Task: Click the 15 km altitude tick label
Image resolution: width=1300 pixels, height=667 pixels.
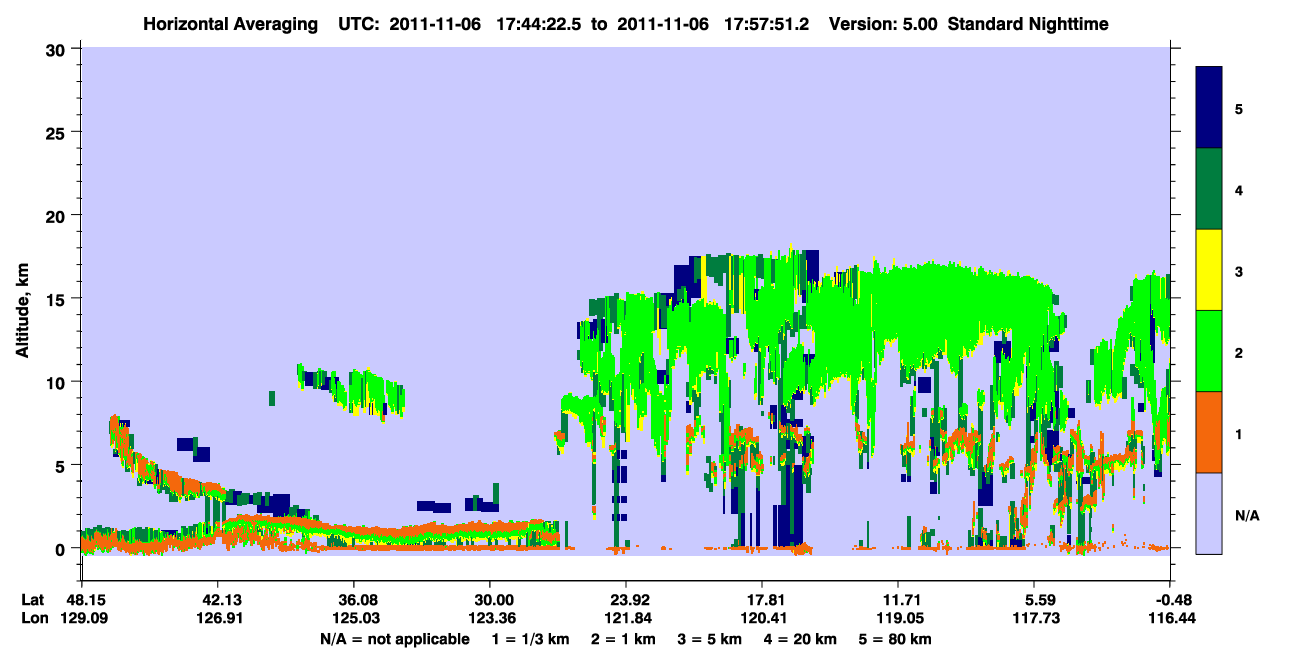Action: click(x=59, y=299)
